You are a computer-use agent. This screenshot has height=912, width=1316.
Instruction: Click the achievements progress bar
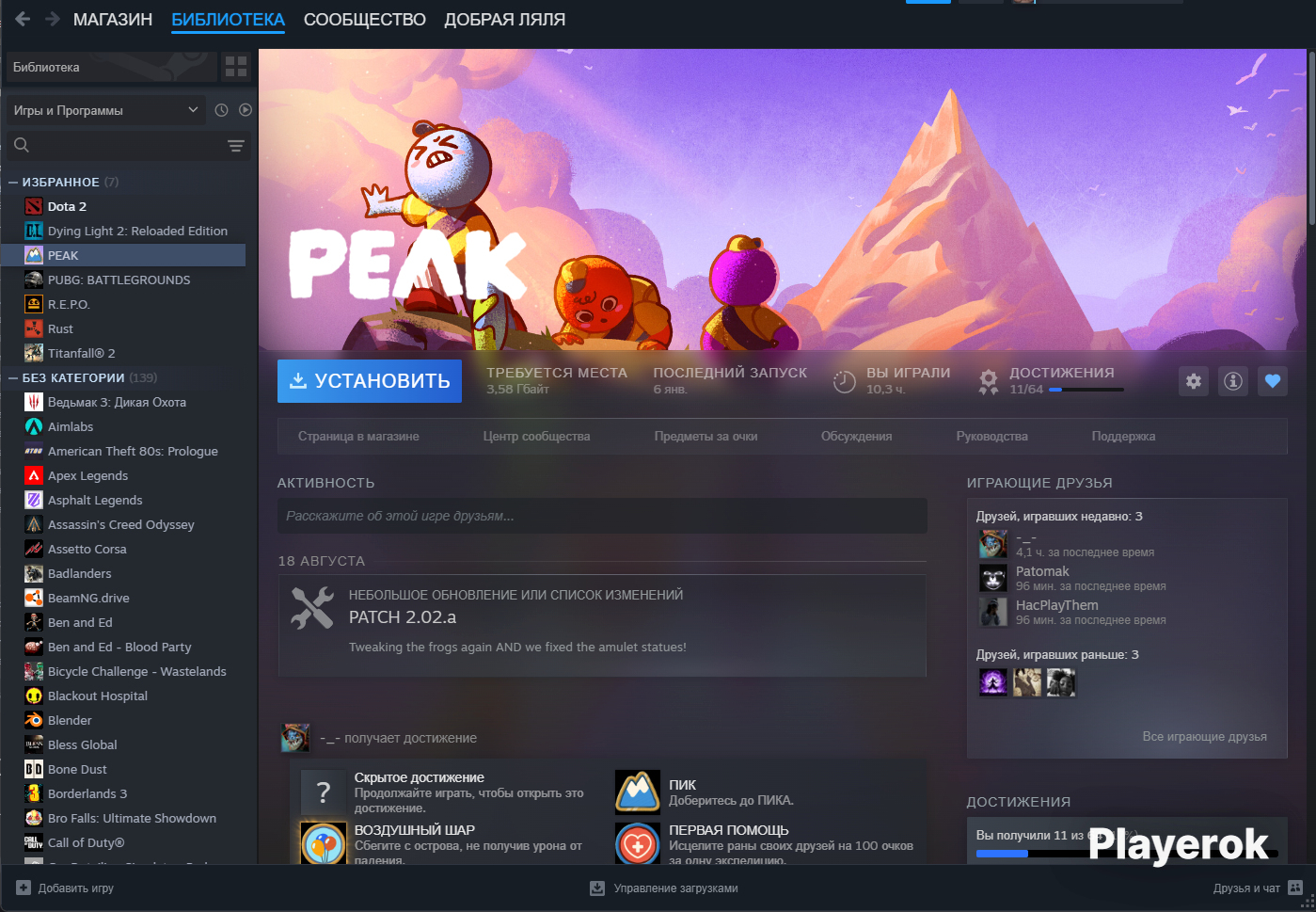pyautogui.click(x=1086, y=390)
